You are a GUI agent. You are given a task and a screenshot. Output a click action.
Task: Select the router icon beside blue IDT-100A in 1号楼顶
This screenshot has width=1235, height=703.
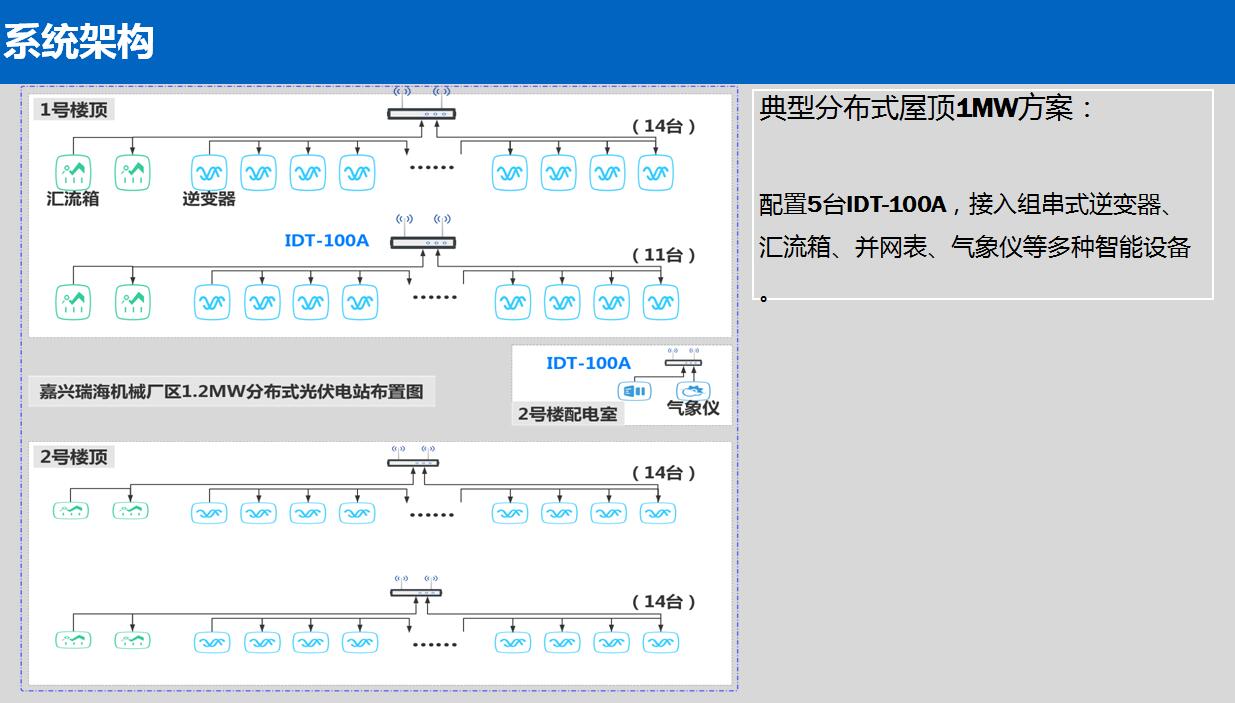(423, 242)
